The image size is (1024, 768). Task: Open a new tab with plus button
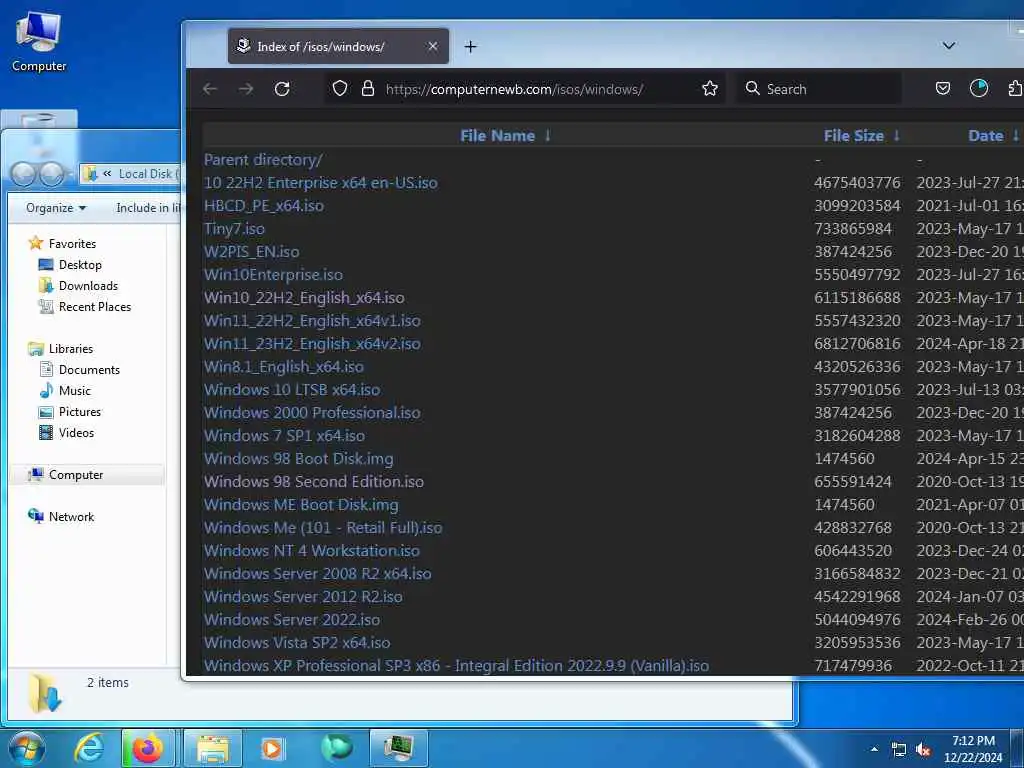pyautogui.click(x=470, y=46)
